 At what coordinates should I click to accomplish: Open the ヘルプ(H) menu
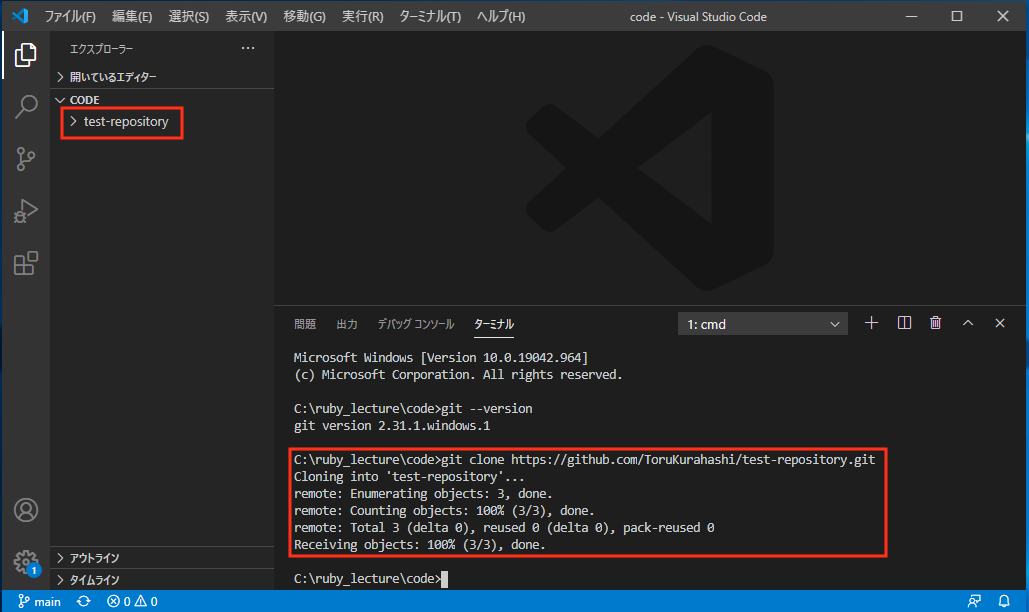(x=501, y=16)
